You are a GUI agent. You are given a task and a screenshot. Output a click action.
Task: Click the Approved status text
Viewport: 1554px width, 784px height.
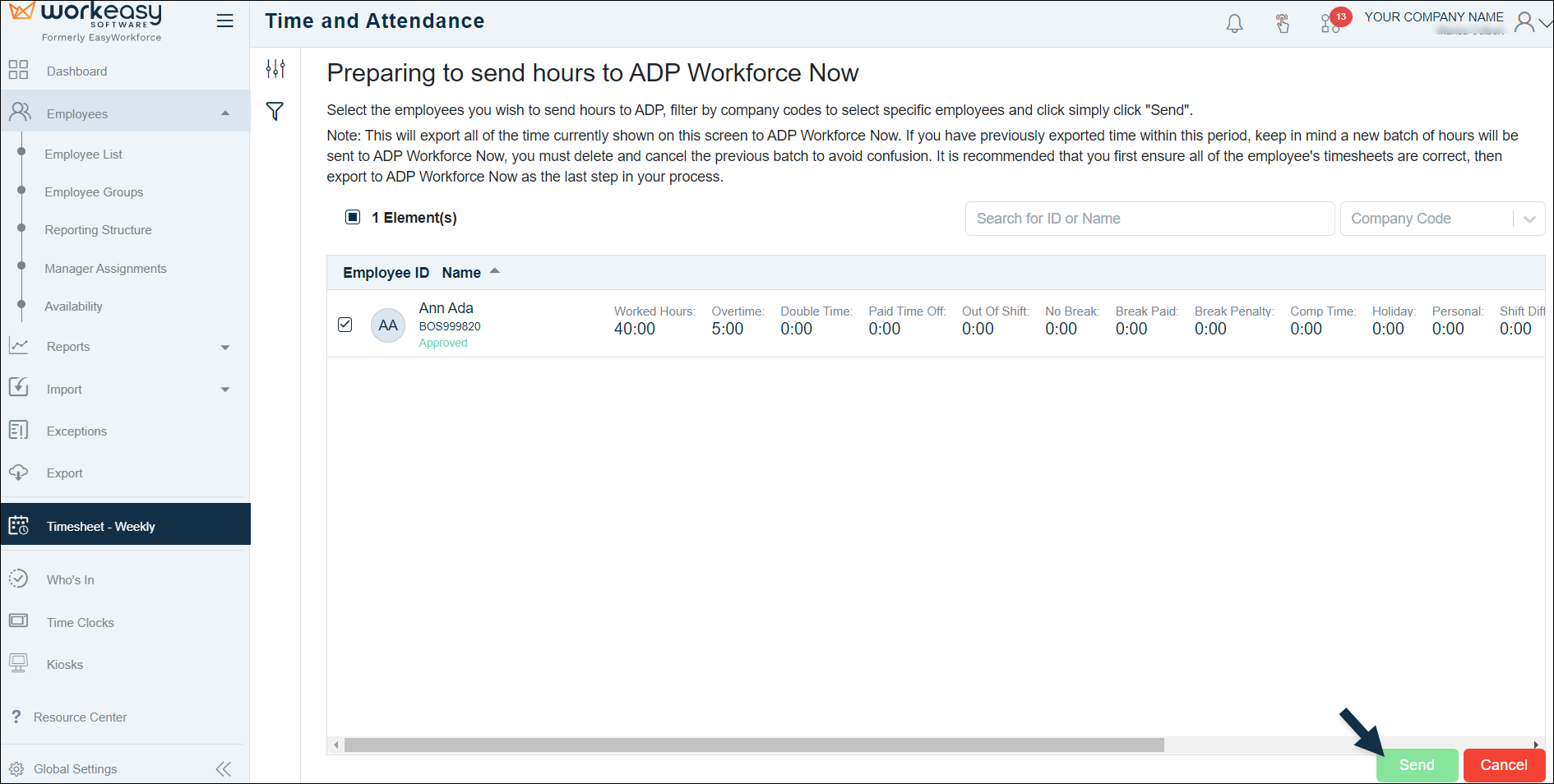point(443,343)
